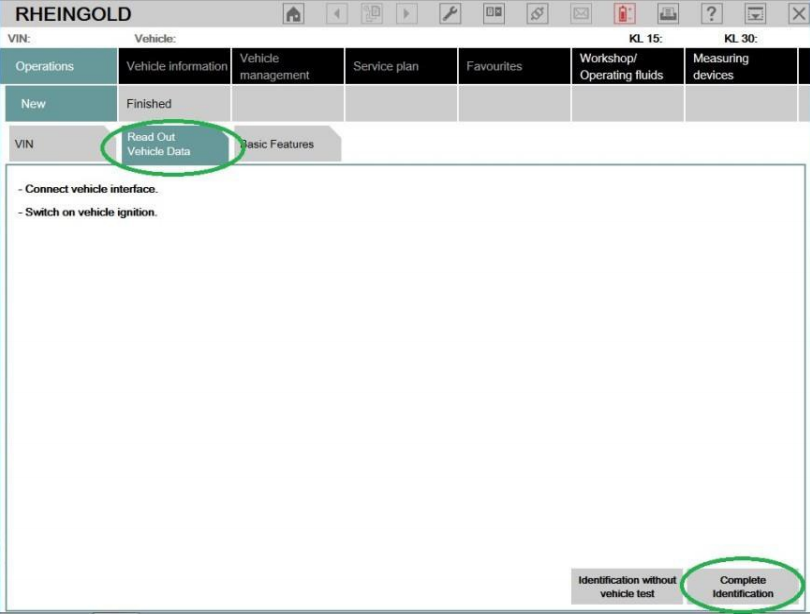Open the process history pages icon
The height and width of the screenshot is (614, 810).
[371, 13]
